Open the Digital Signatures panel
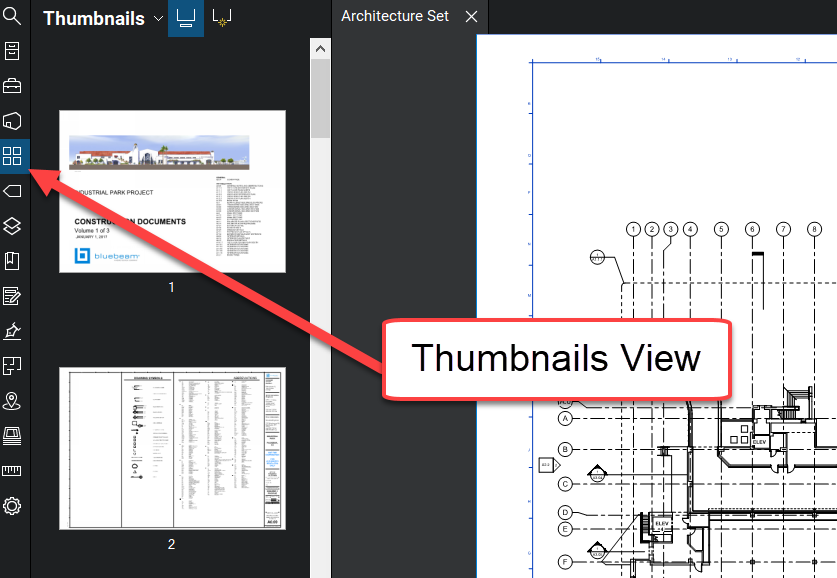Screen dimensions: 837x578 coord(11,331)
